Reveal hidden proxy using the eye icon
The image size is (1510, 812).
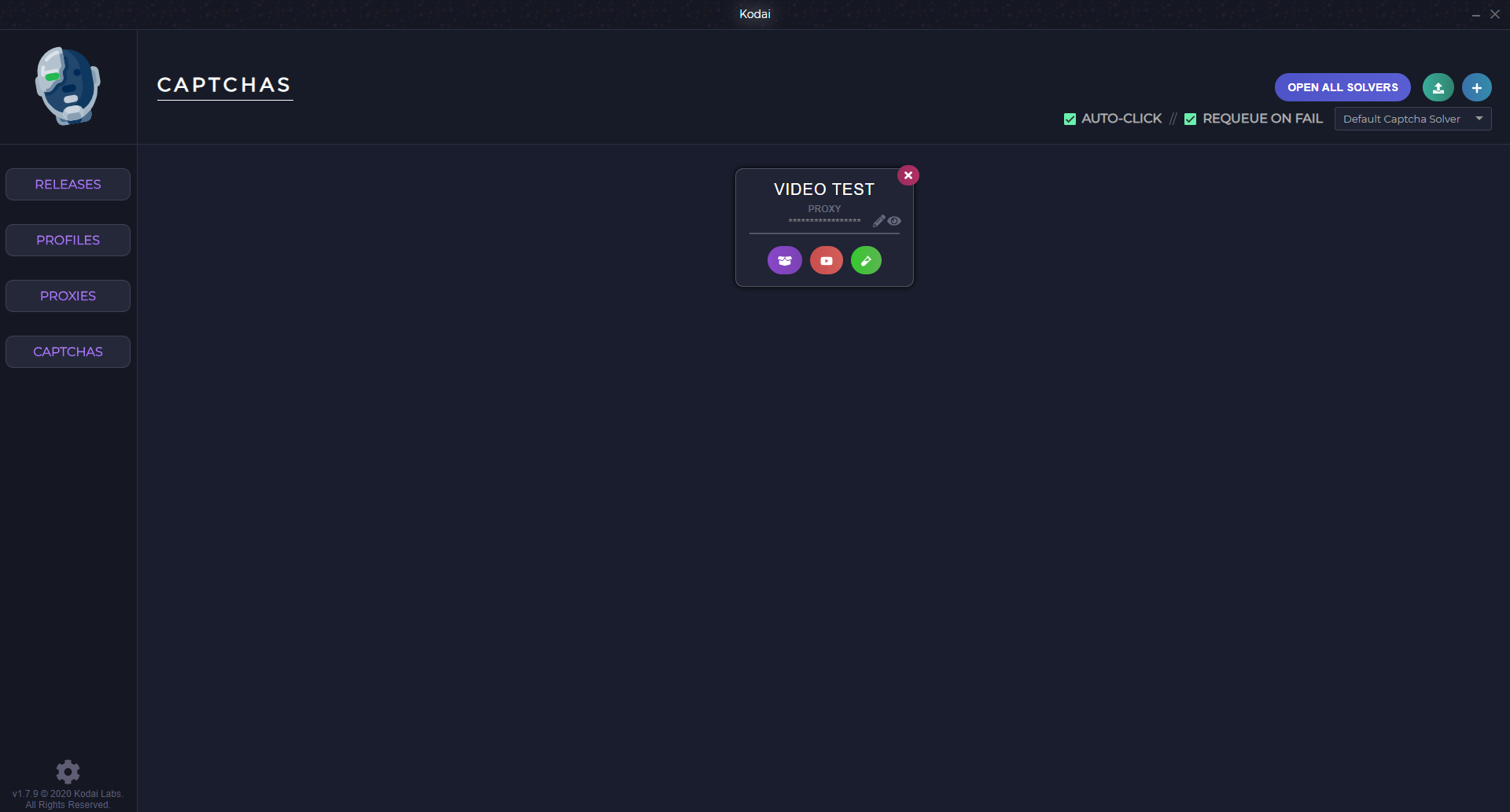[894, 221]
